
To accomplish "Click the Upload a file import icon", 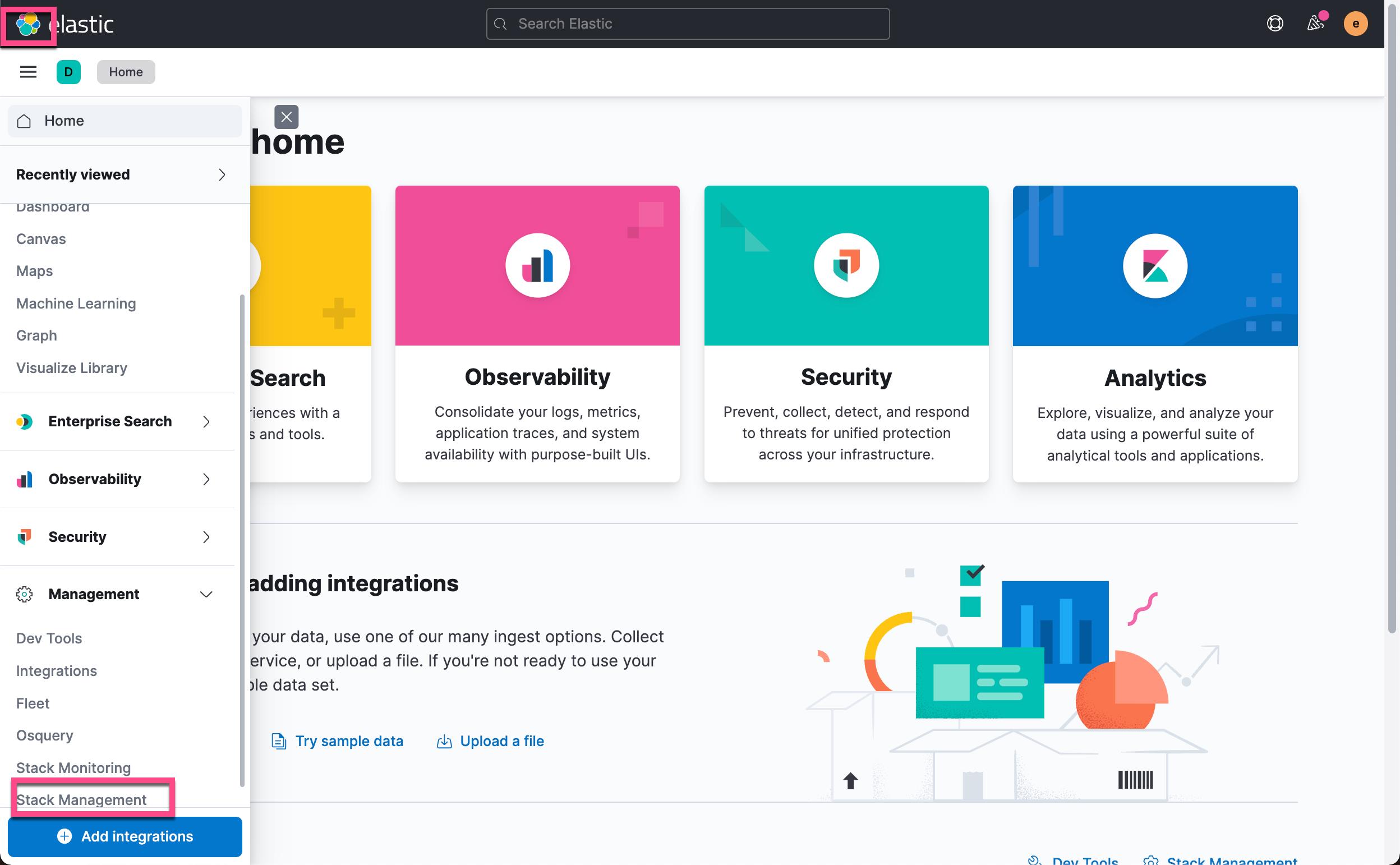I will [444, 741].
